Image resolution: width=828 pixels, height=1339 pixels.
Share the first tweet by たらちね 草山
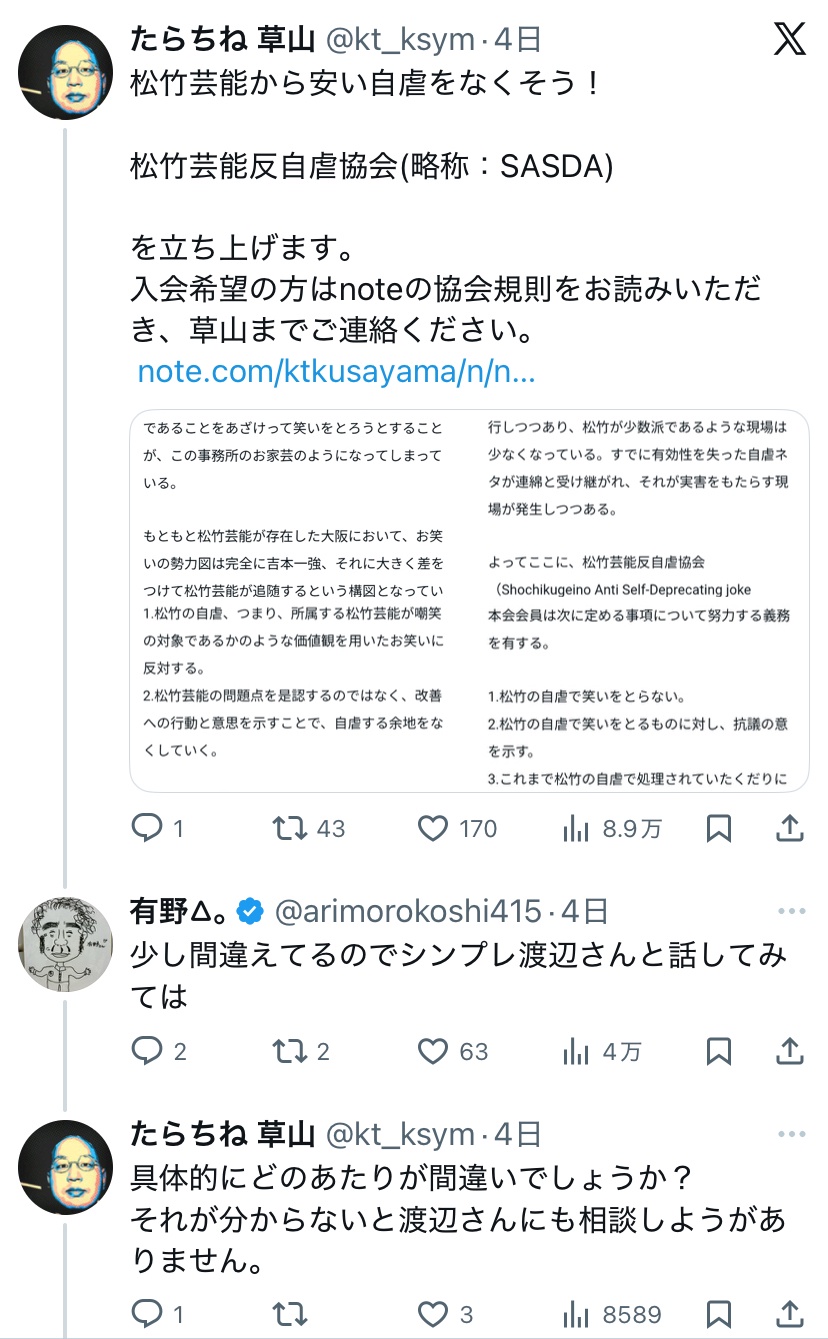[x=790, y=828]
